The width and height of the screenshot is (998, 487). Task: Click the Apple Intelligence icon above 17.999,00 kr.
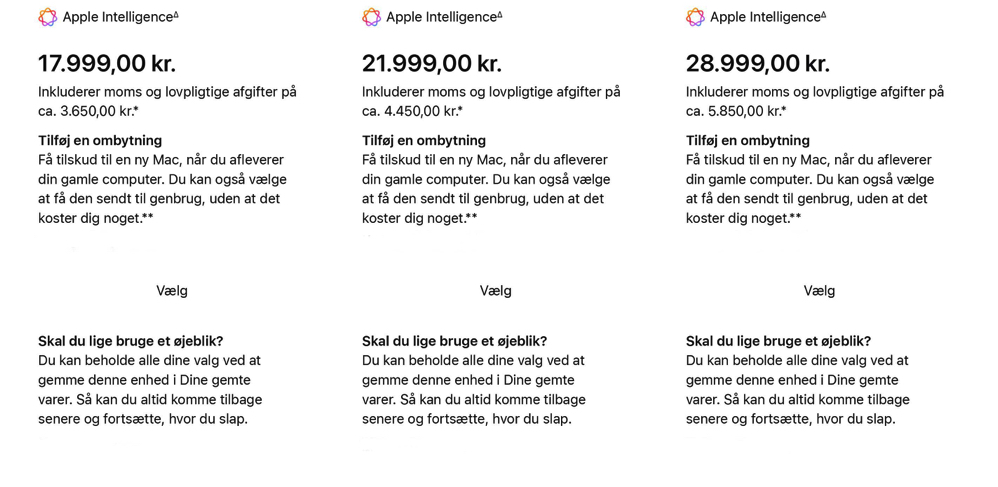[47, 17]
